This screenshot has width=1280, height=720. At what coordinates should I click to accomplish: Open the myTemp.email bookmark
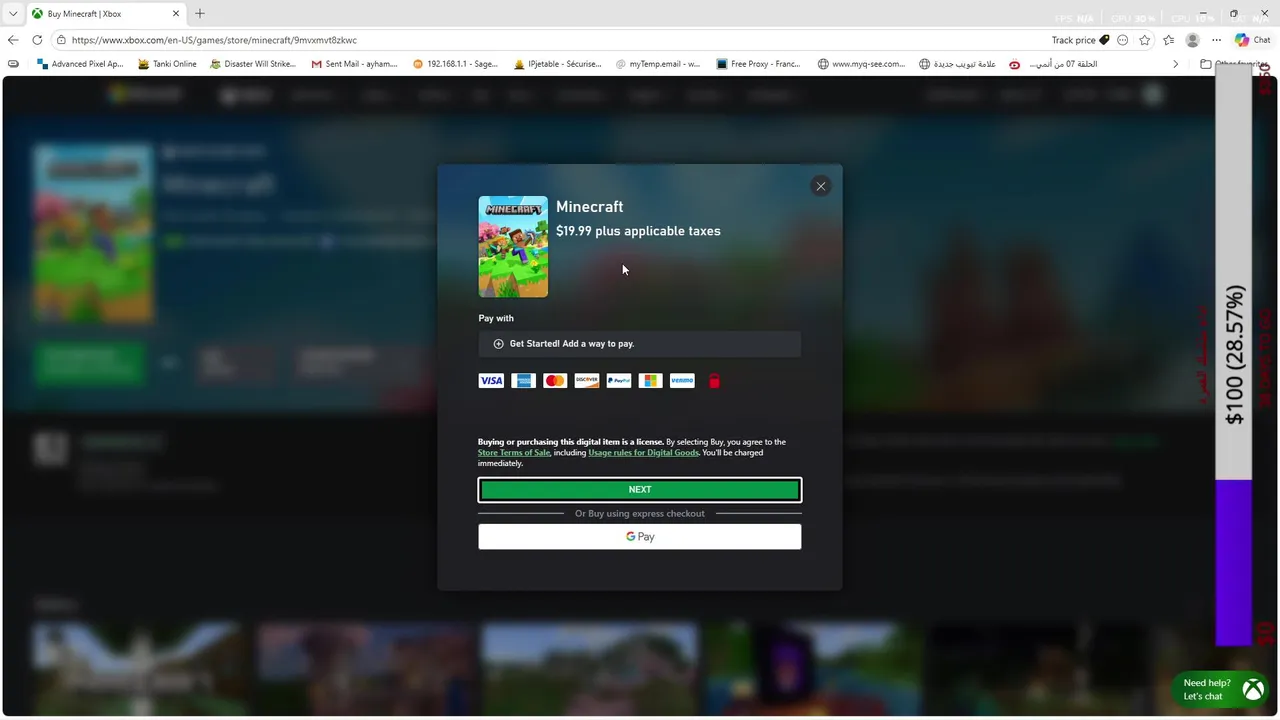(x=658, y=64)
